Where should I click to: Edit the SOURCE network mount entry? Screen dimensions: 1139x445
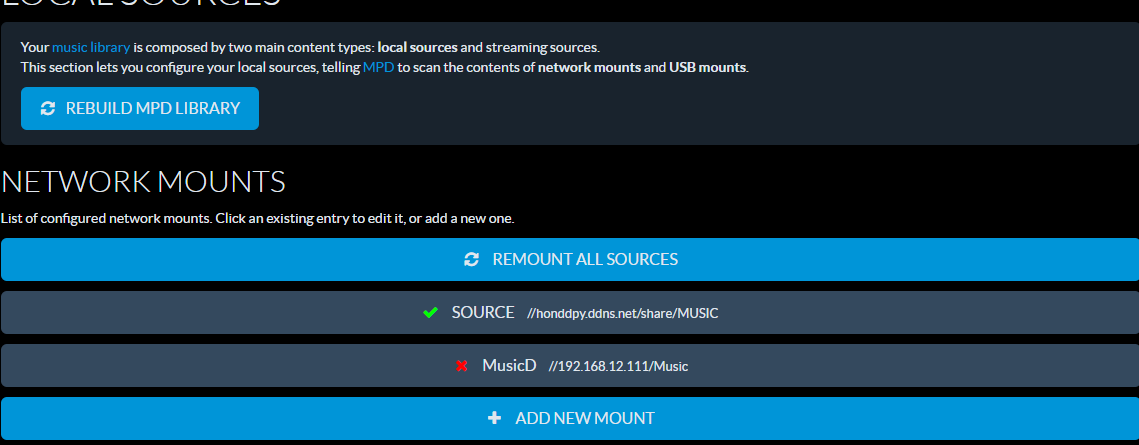(570, 313)
